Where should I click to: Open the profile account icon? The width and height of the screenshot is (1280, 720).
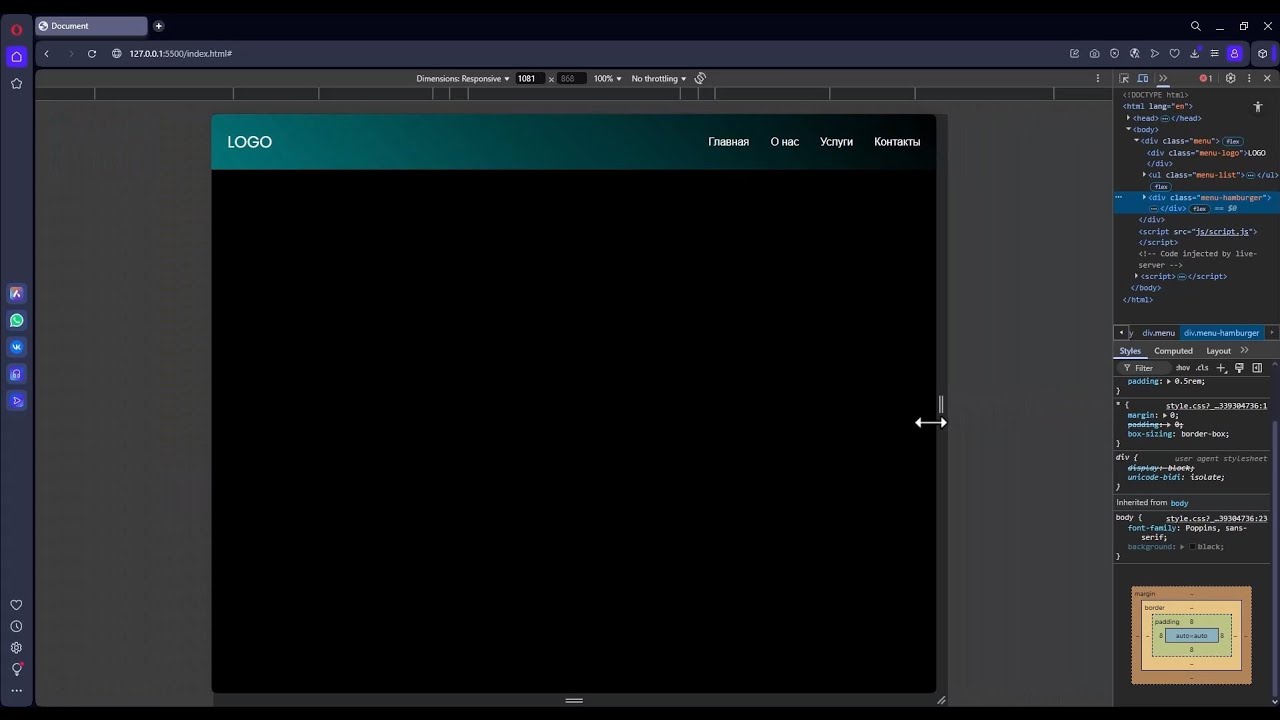coord(1235,54)
